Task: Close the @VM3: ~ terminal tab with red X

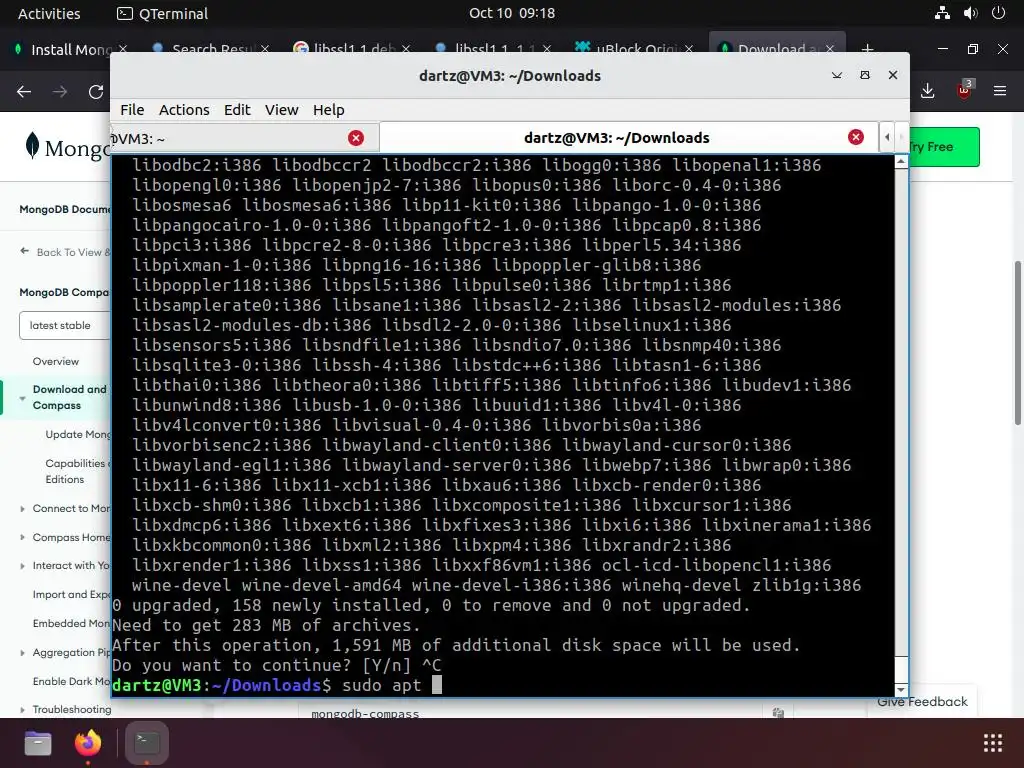Action: pyautogui.click(x=356, y=138)
